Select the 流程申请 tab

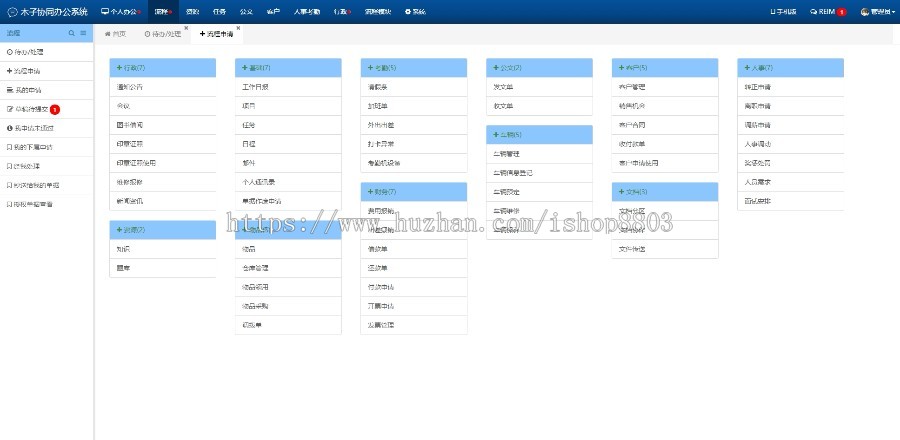(x=216, y=34)
